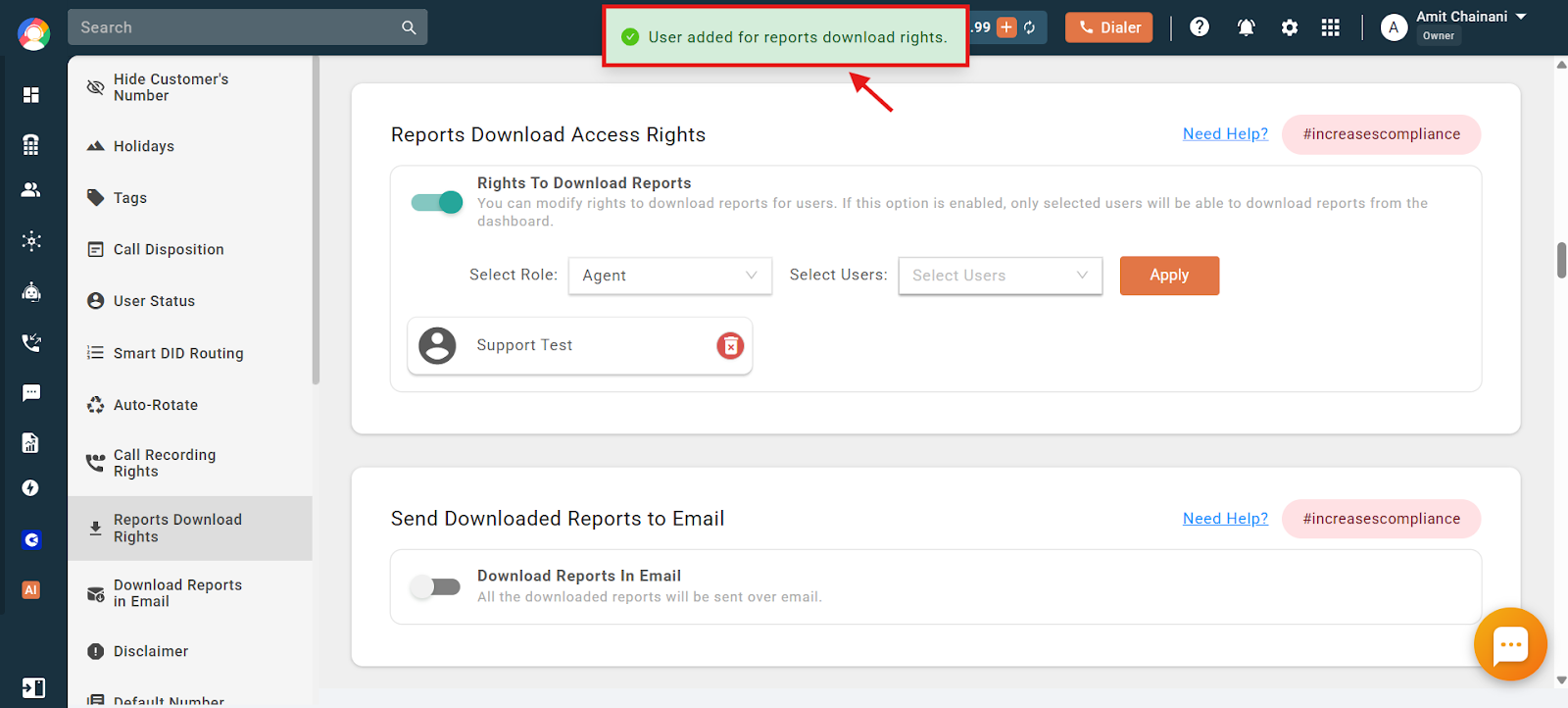Open the Tags settings item
This screenshot has width=1568, height=708.
pyautogui.click(x=190, y=198)
